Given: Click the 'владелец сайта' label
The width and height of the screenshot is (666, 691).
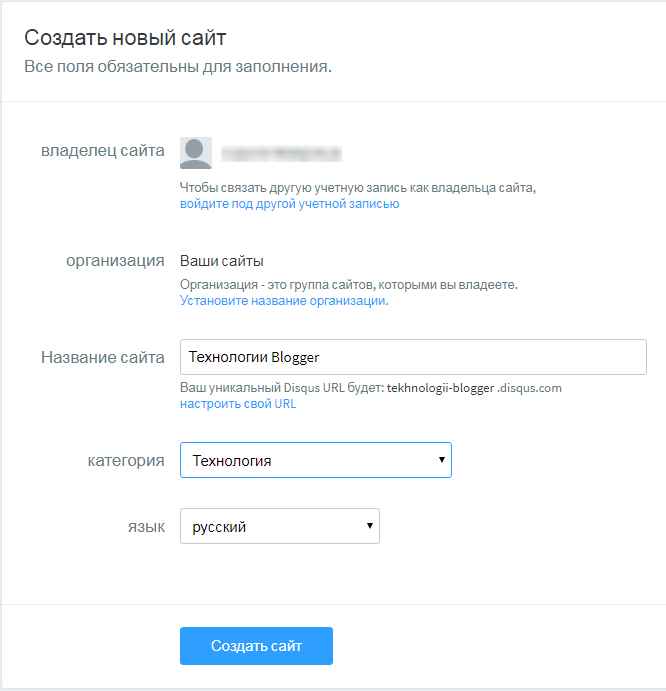Looking at the screenshot, I should (102, 152).
